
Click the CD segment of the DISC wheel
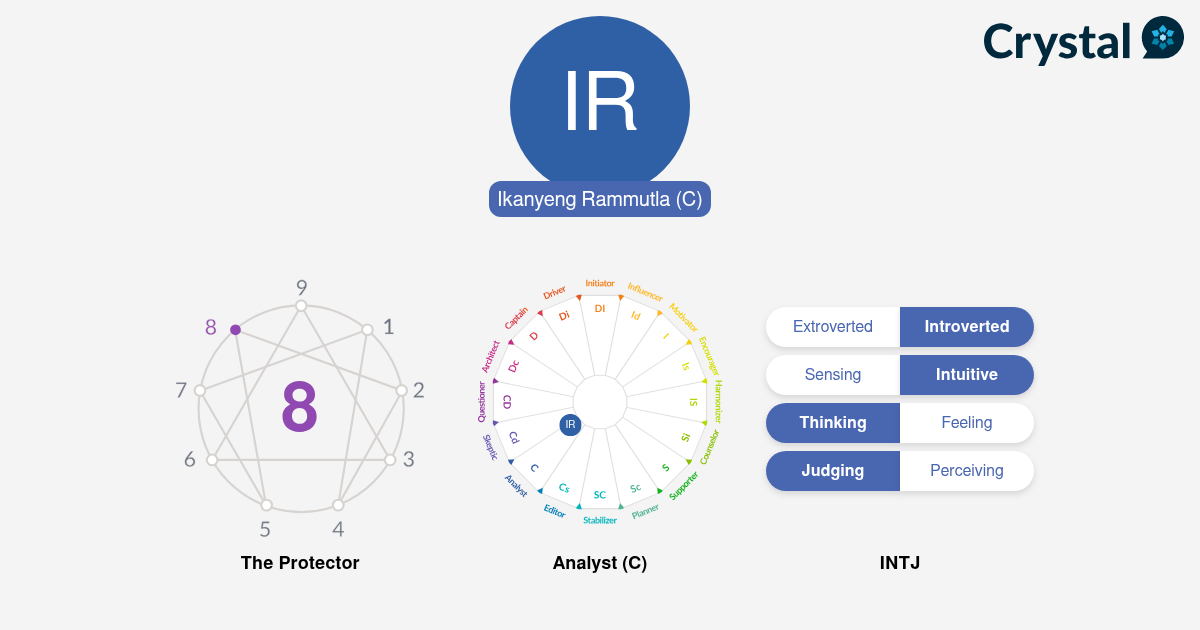[507, 402]
